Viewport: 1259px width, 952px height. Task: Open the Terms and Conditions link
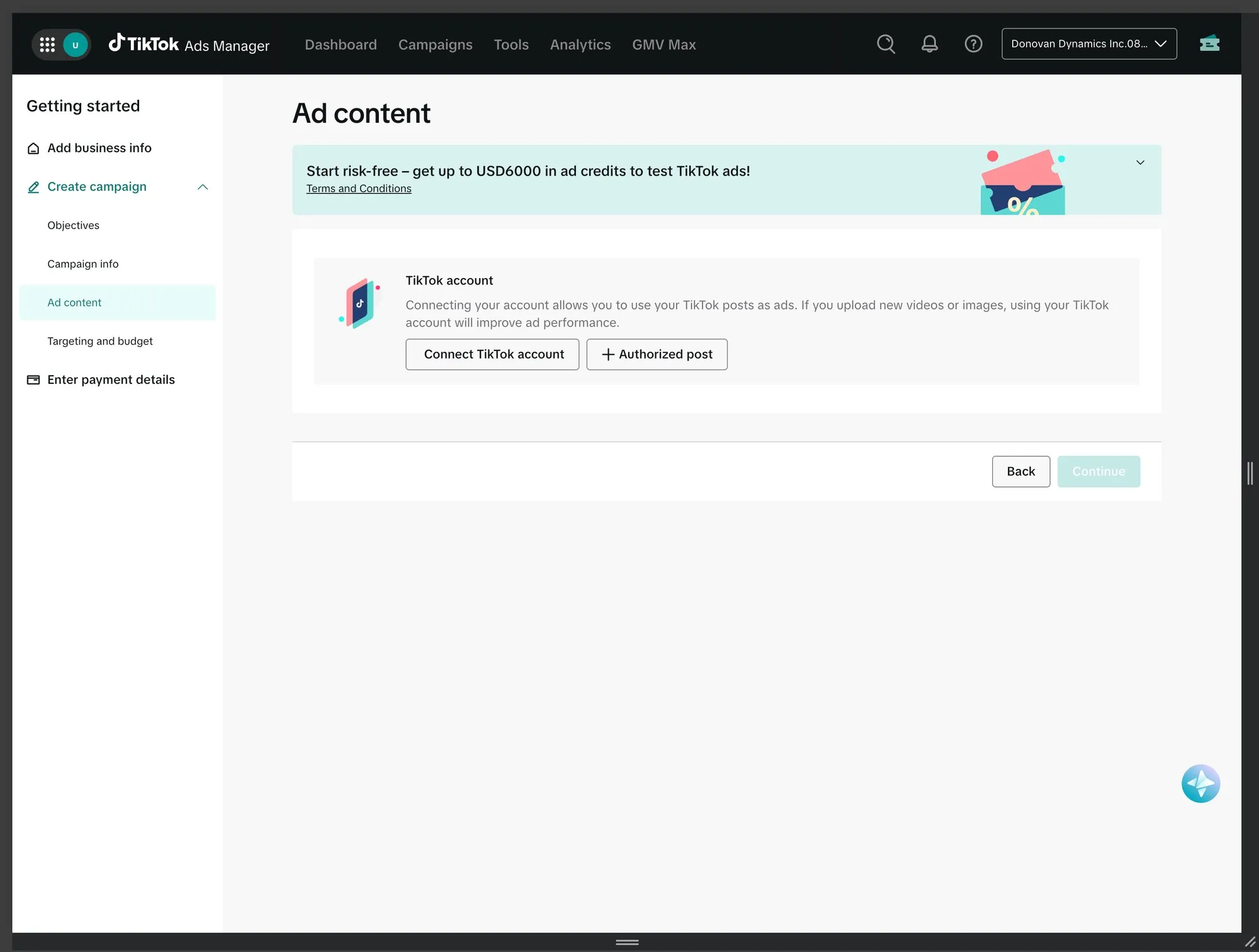(x=359, y=189)
